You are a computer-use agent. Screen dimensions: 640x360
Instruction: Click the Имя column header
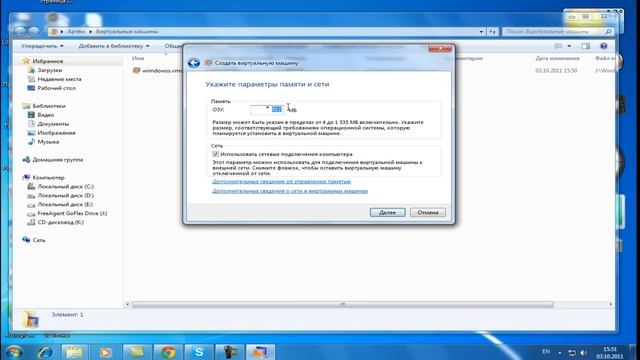(x=138, y=58)
